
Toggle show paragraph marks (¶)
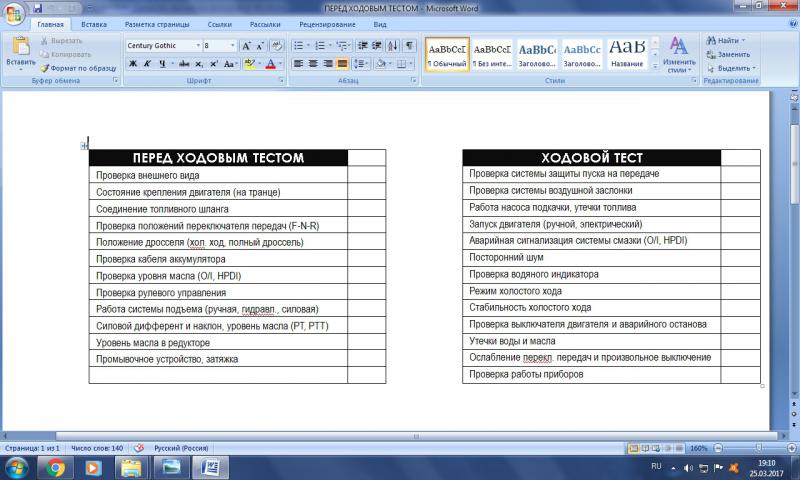(x=409, y=46)
